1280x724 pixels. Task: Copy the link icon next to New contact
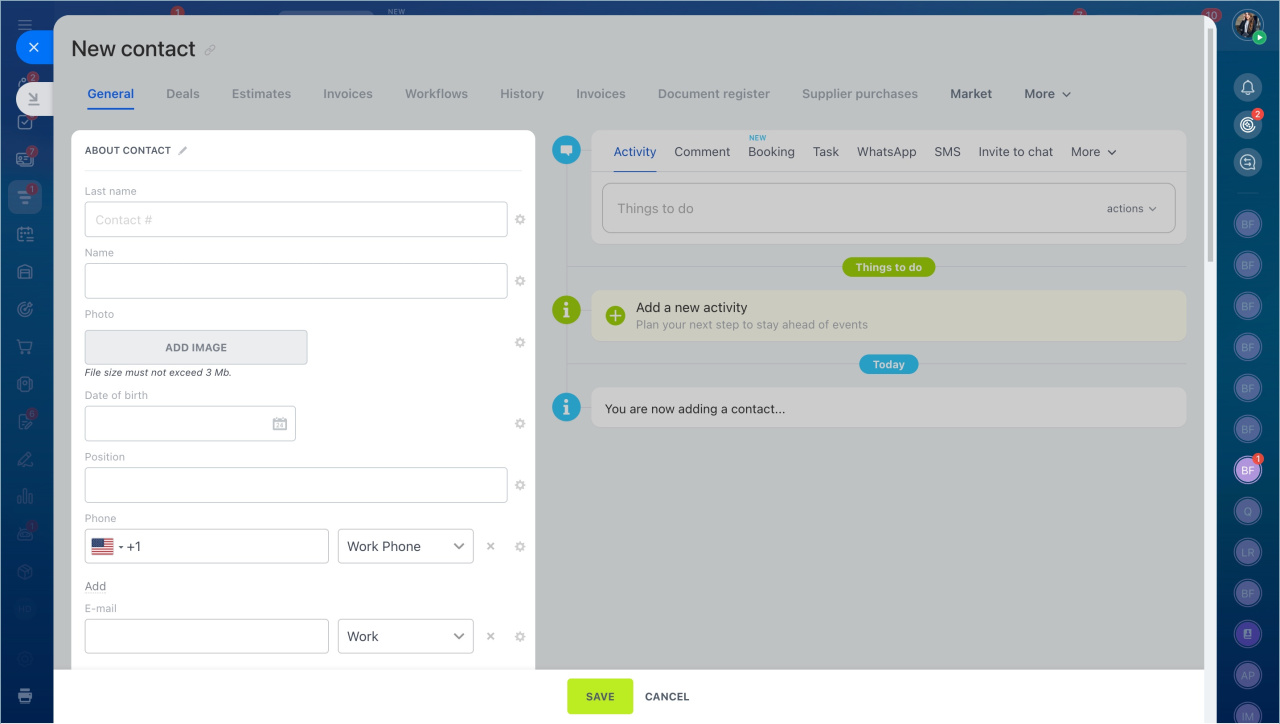(210, 50)
